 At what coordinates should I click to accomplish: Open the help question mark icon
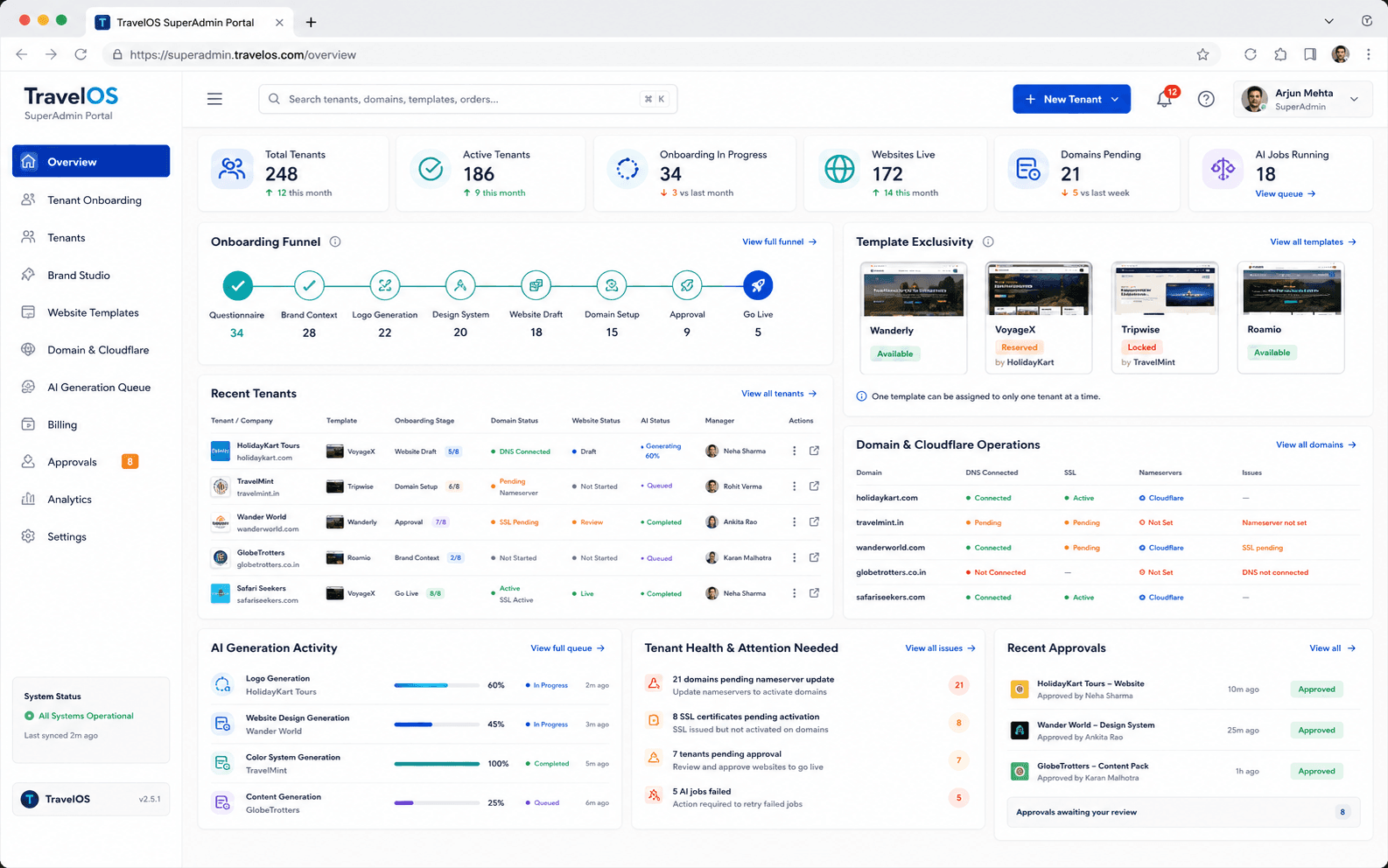tap(1206, 99)
